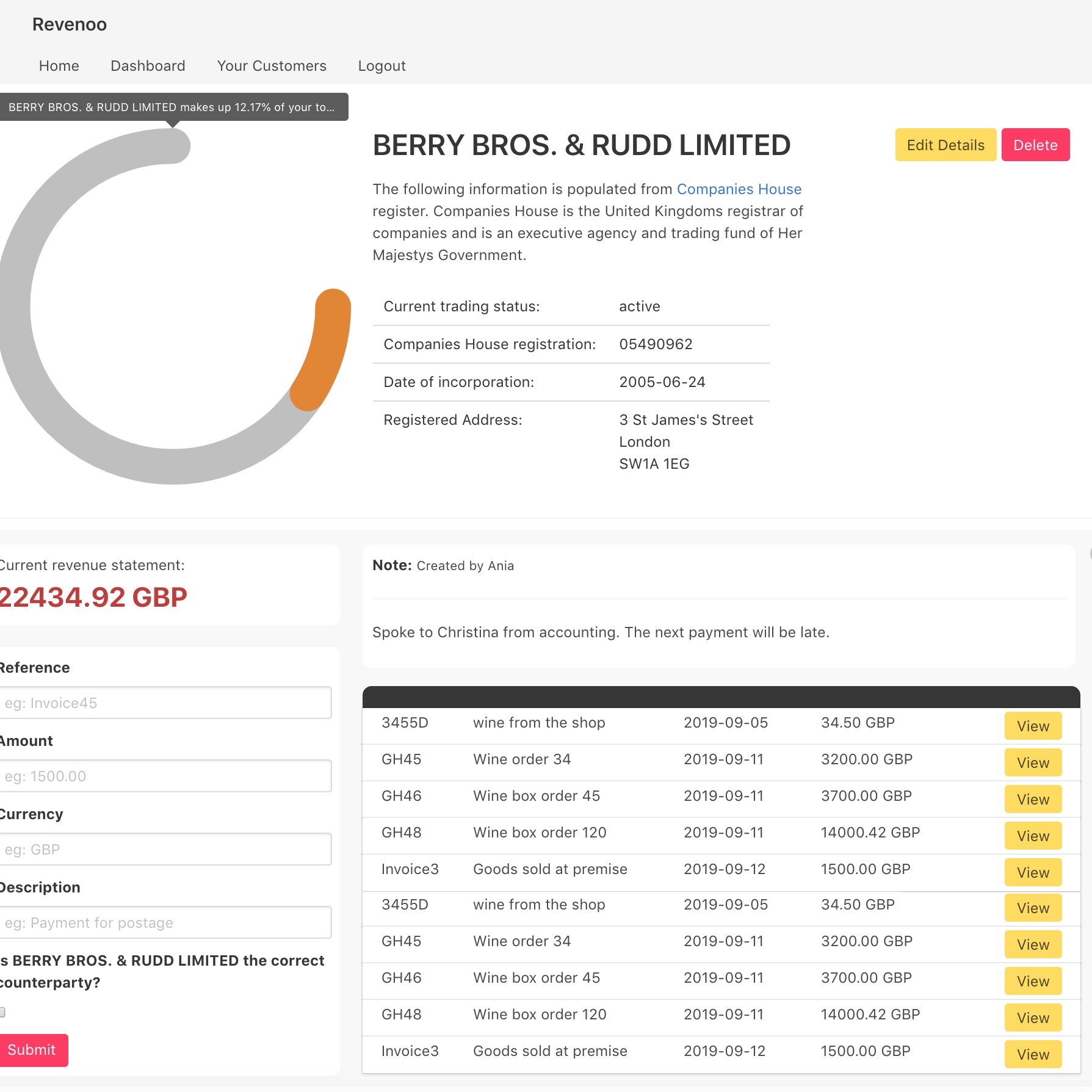Image resolution: width=1092 pixels, height=1092 pixels.
Task: Focus the Description input field
Action: coord(165,922)
